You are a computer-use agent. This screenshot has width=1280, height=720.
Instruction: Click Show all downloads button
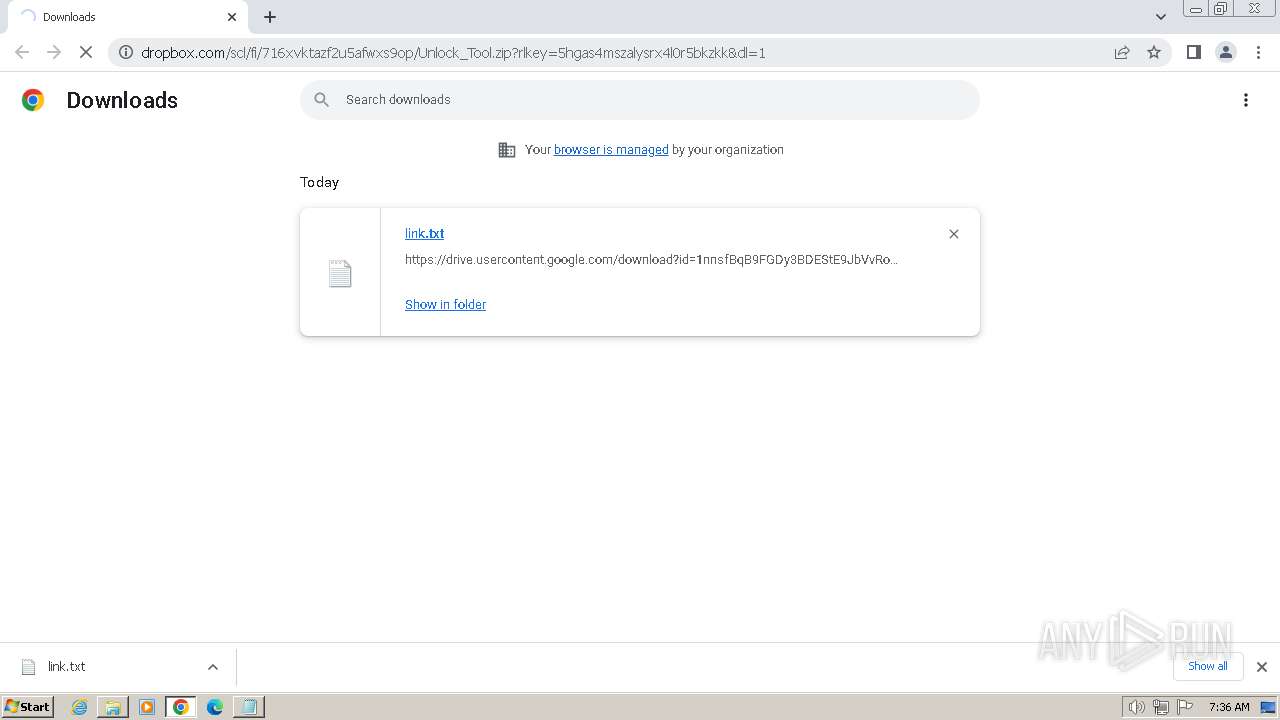click(x=1208, y=666)
